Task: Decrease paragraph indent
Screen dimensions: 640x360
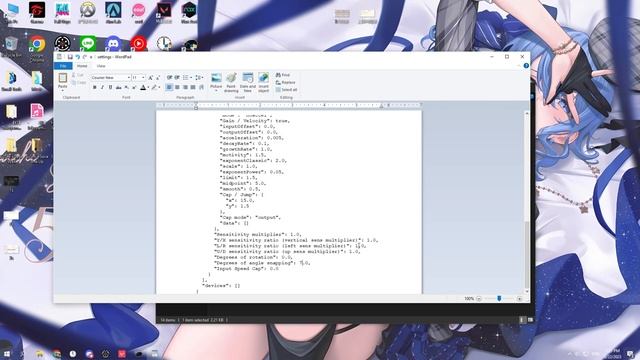Action: (x=169, y=78)
